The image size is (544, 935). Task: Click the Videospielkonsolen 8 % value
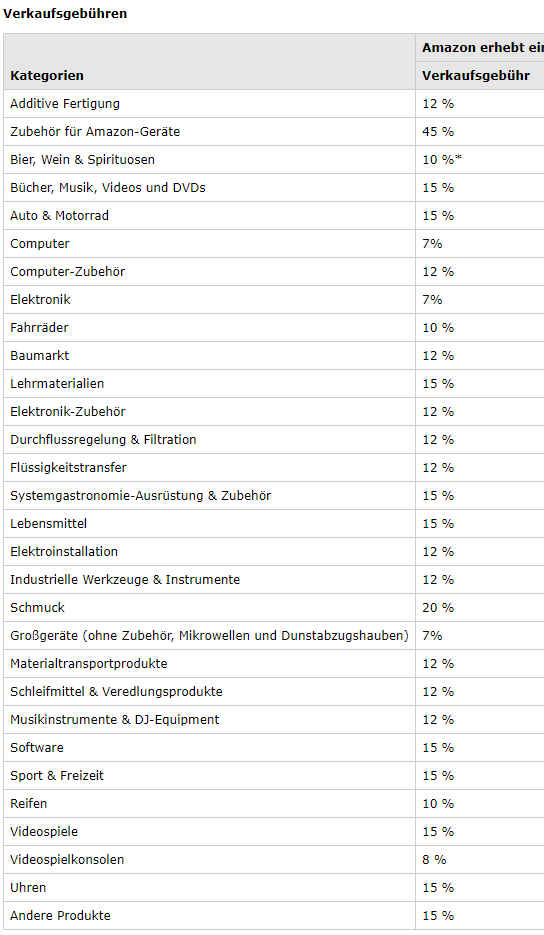434,860
